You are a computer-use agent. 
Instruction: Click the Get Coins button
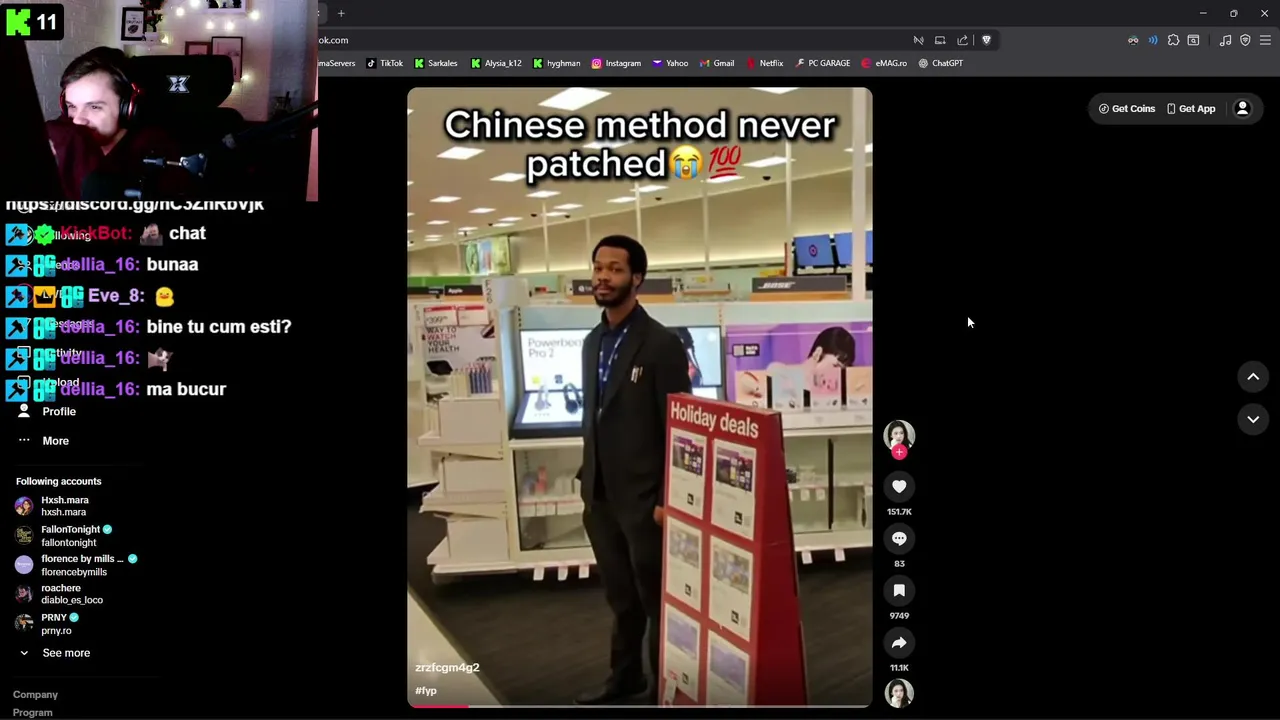[x=1126, y=109]
